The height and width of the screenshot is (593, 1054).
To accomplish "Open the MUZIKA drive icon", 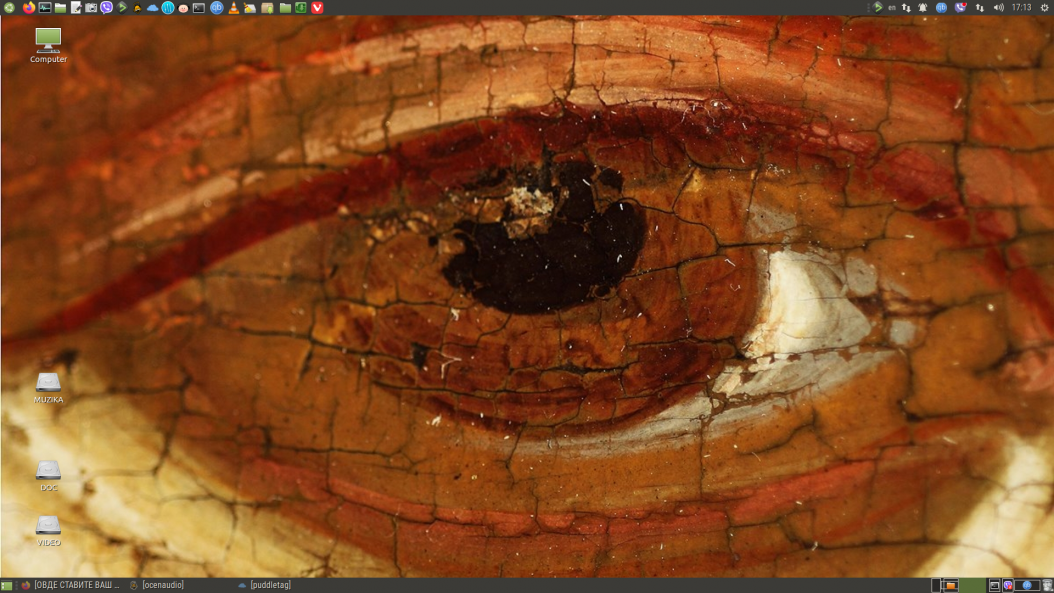I will [48, 388].
